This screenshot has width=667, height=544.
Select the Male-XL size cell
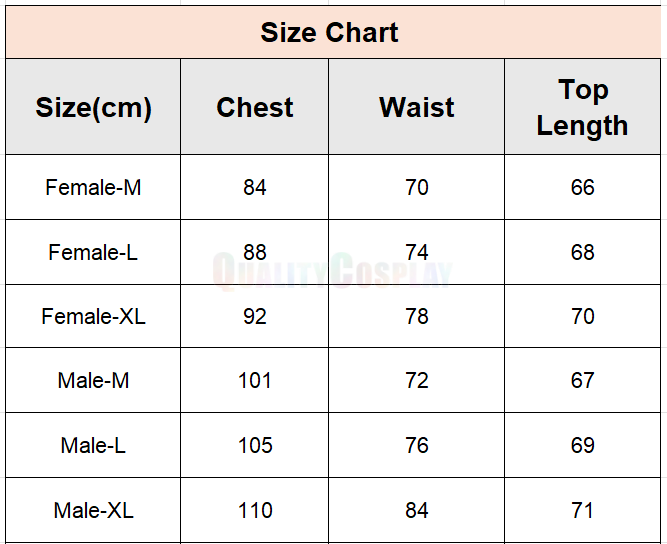(93, 510)
